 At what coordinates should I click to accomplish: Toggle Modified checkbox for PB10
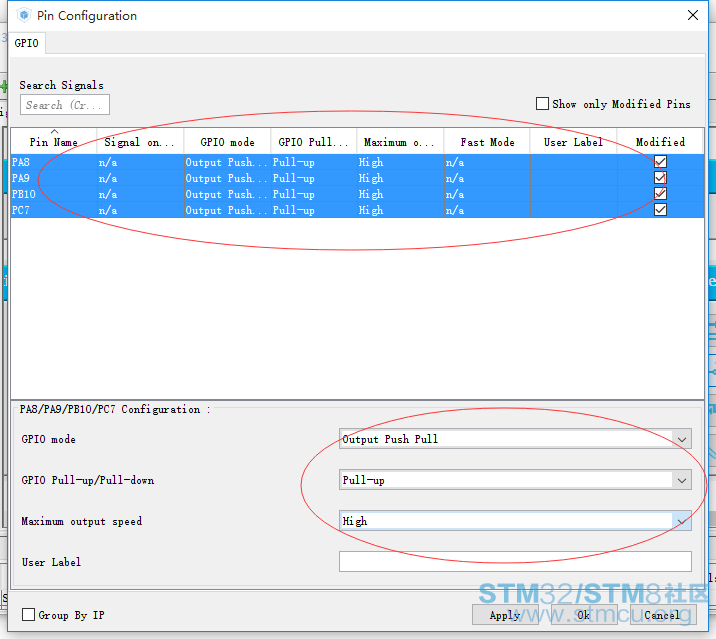click(x=660, y=194)
